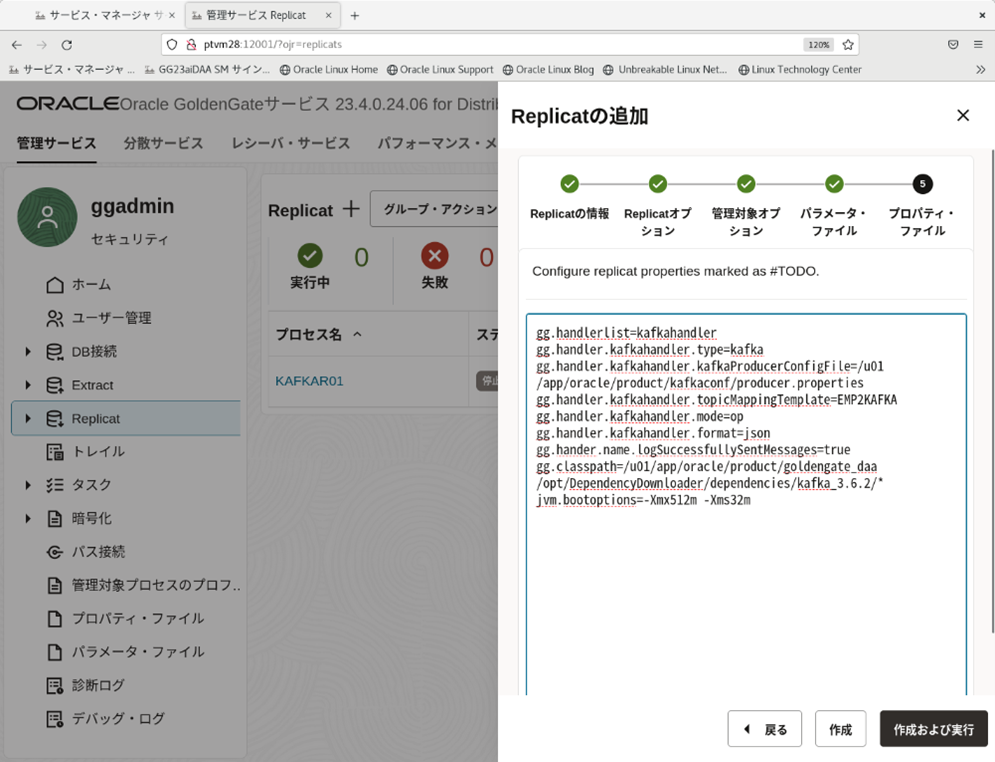Image resolution: width=995 pixels, height=762 pixels.
Task: Open a new browser tab
Action: [355, 16]
